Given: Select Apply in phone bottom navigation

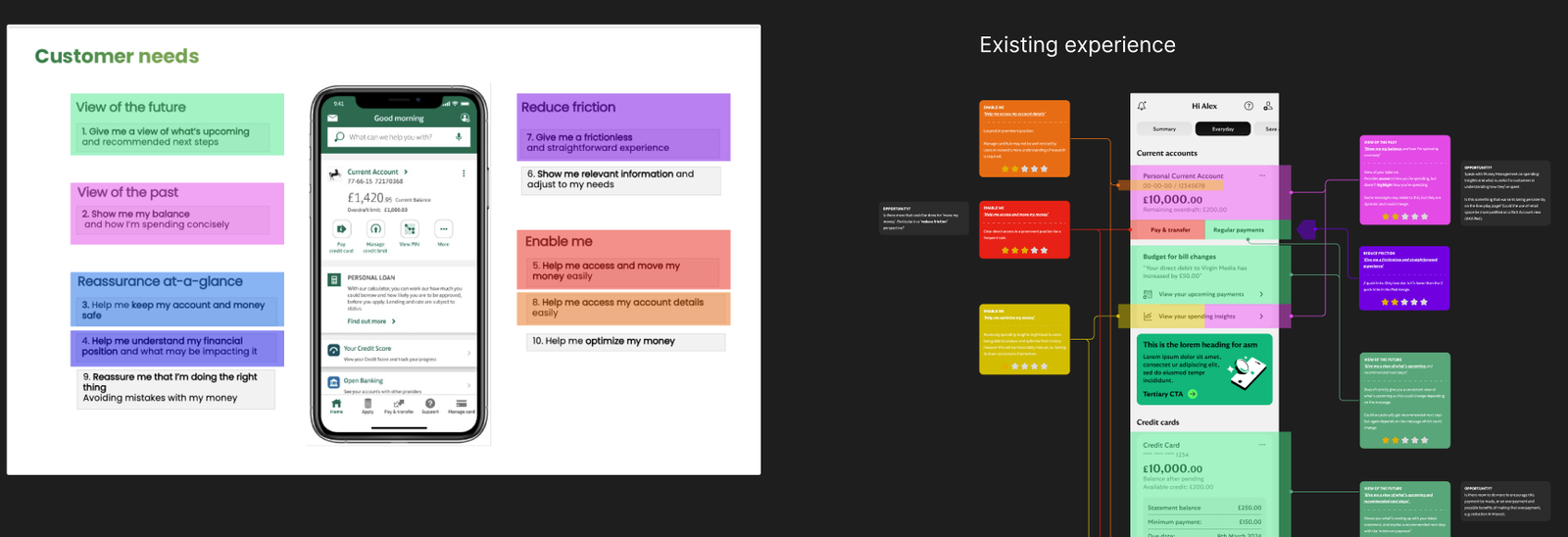Looking at the screenshot, I should [367, 406].
